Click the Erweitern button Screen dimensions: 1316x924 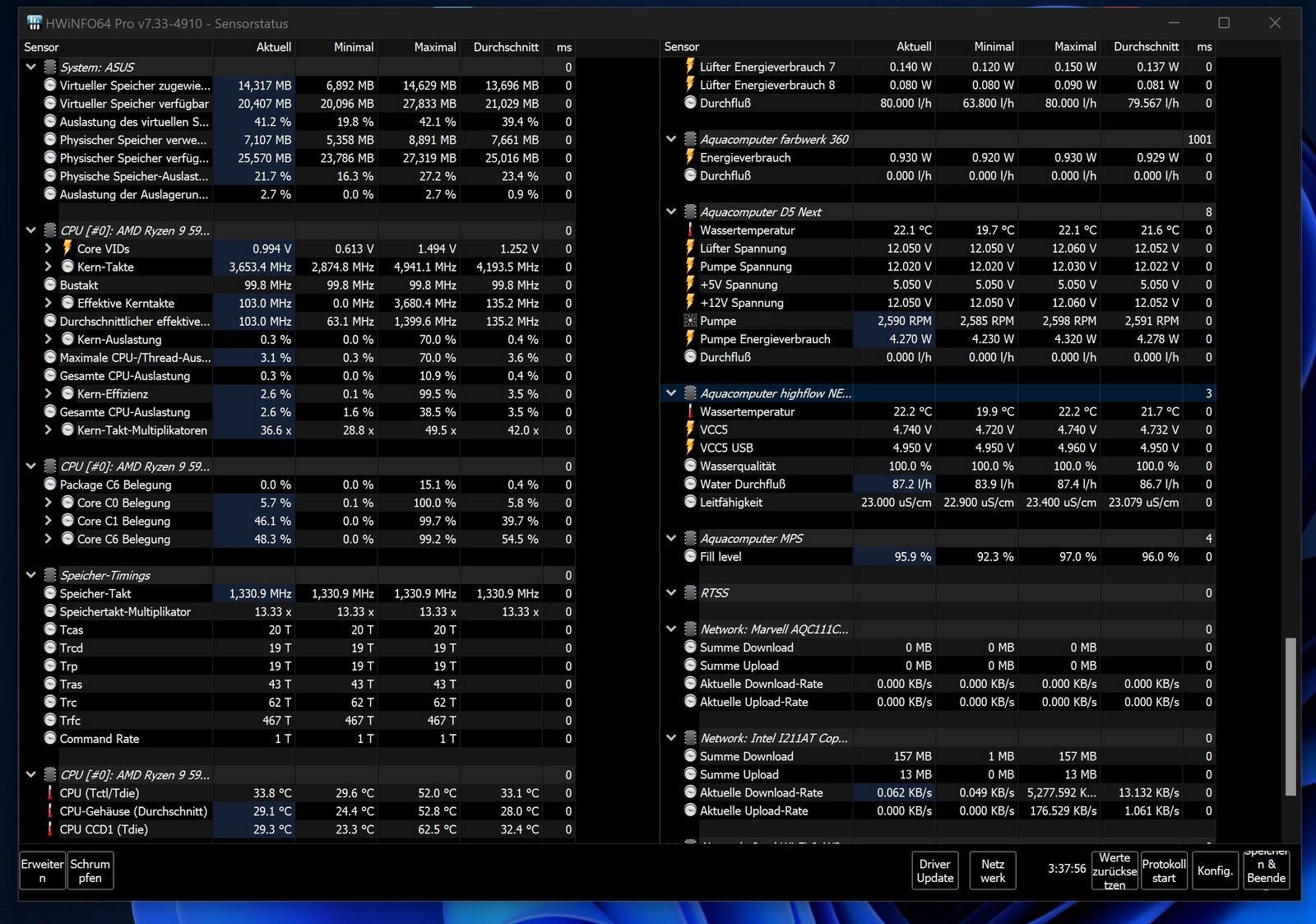coord(43,871)
